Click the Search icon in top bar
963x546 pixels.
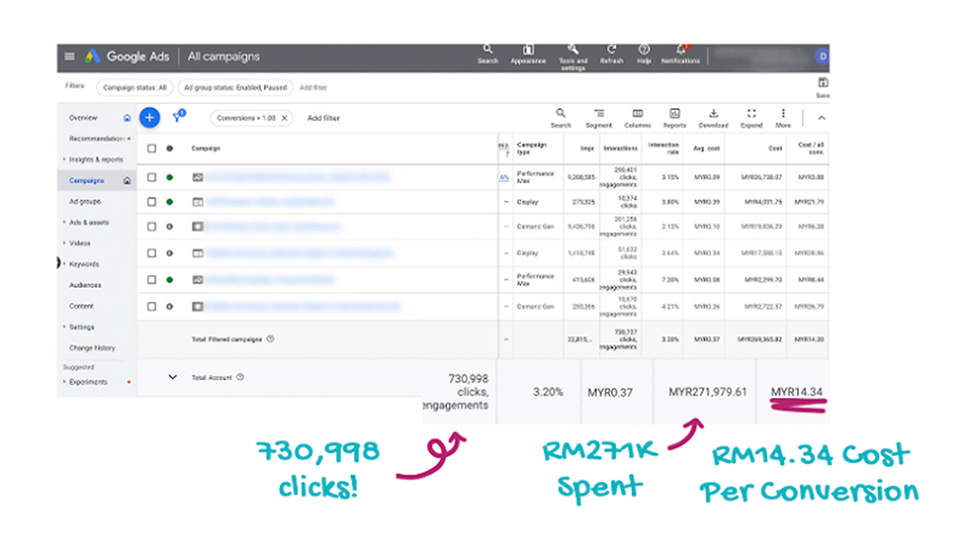click(487, 51)
